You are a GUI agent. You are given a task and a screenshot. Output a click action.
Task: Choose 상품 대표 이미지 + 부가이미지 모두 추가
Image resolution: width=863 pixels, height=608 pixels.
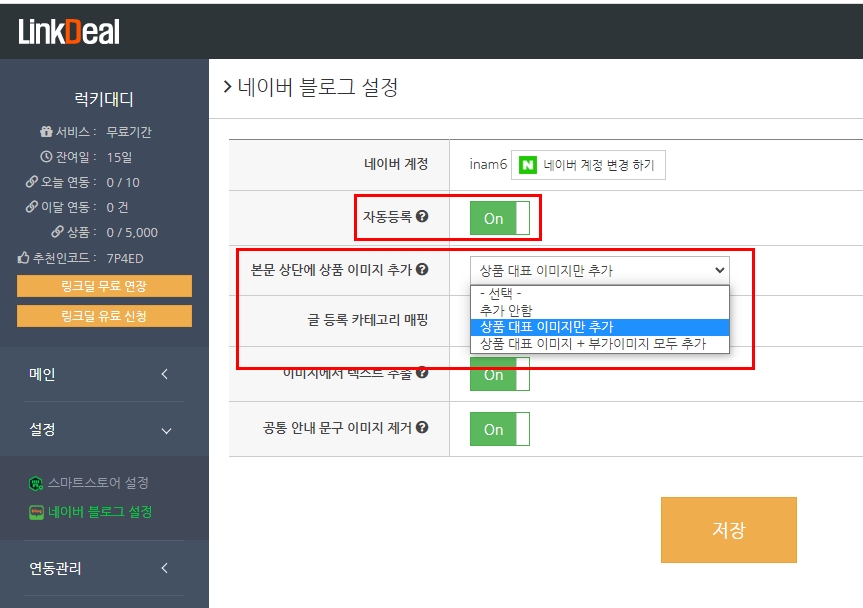600,344
